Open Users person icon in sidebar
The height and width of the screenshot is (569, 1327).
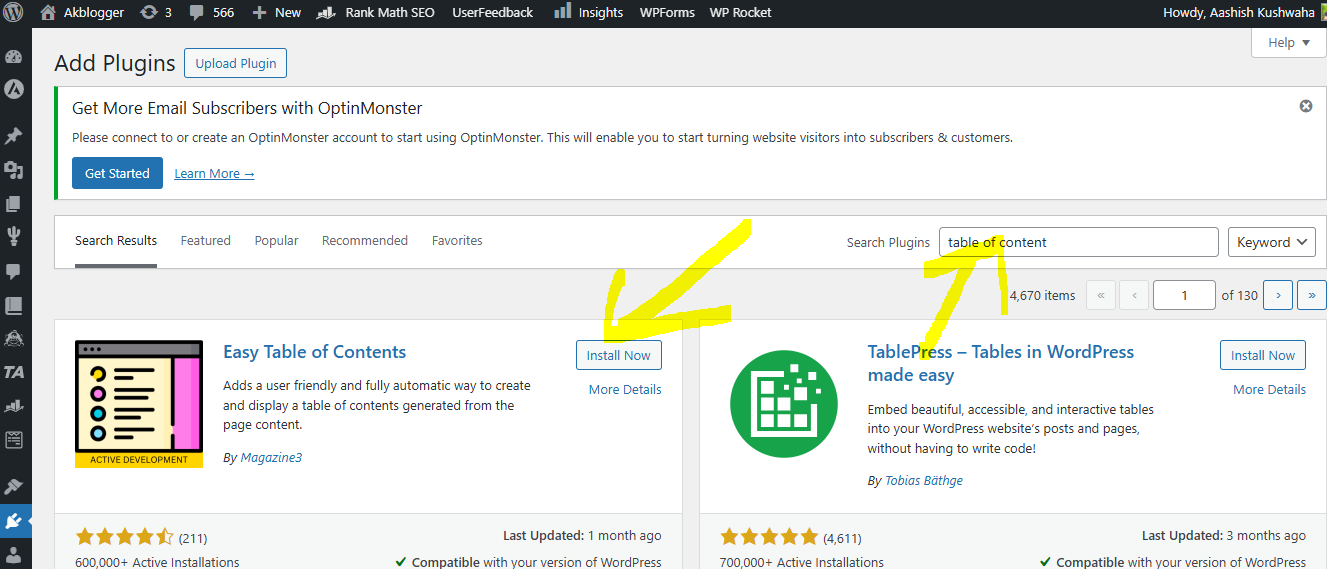click(x=14, y=554)
